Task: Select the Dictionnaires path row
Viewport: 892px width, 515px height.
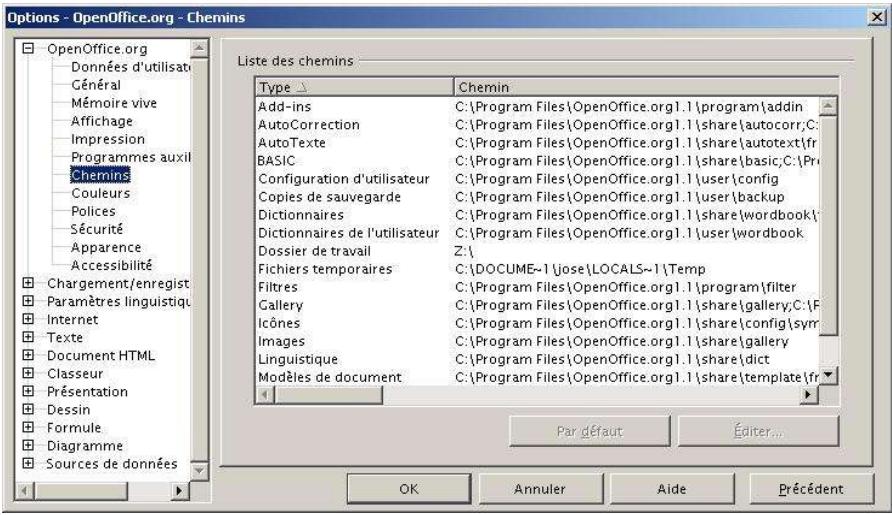Action: [x=538, y=215]
